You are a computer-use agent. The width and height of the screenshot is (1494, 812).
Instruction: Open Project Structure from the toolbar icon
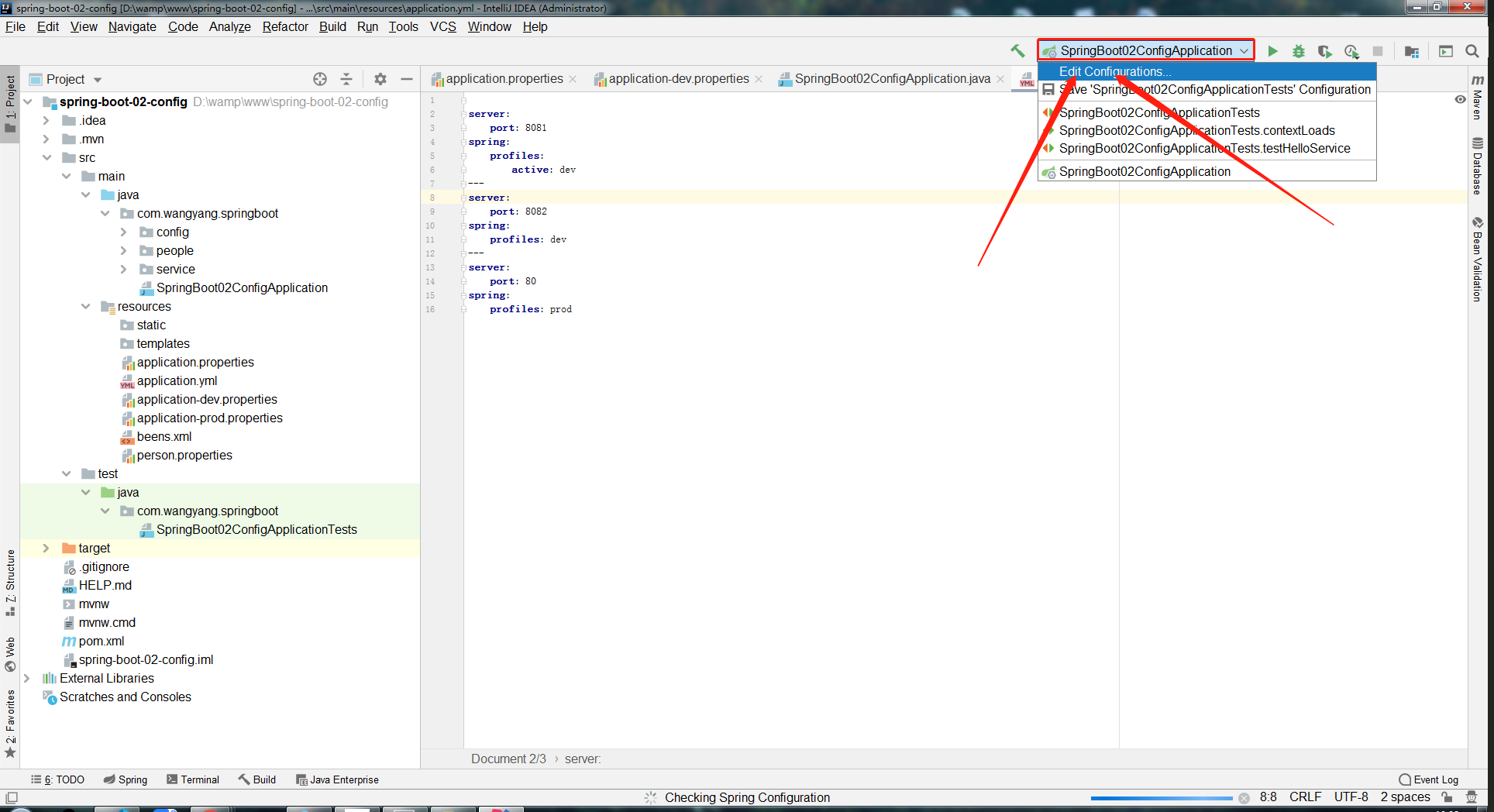pyautogui.click(x=1412, y=51)
